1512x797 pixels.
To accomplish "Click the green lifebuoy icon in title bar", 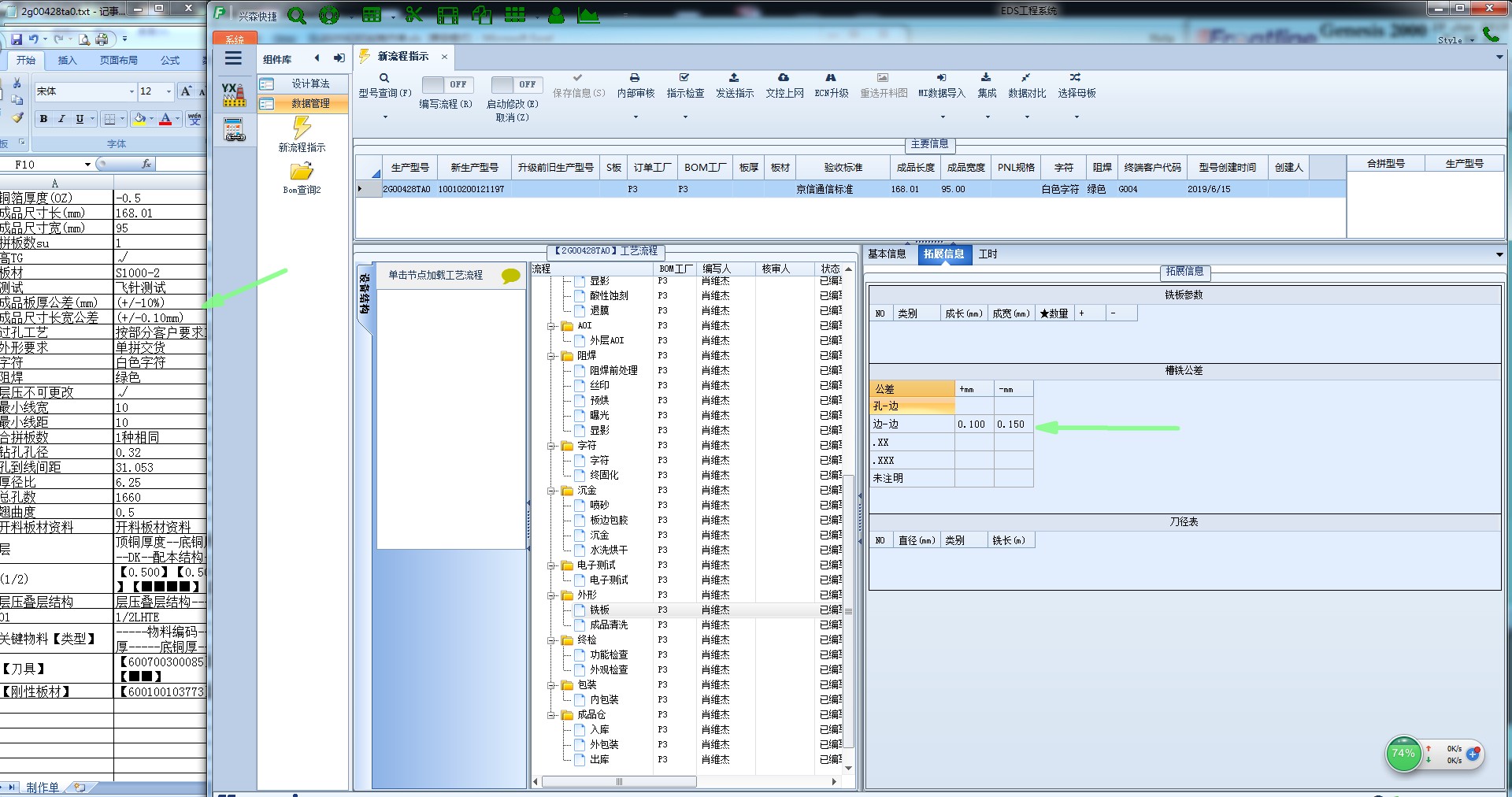I will pos(329,14).
